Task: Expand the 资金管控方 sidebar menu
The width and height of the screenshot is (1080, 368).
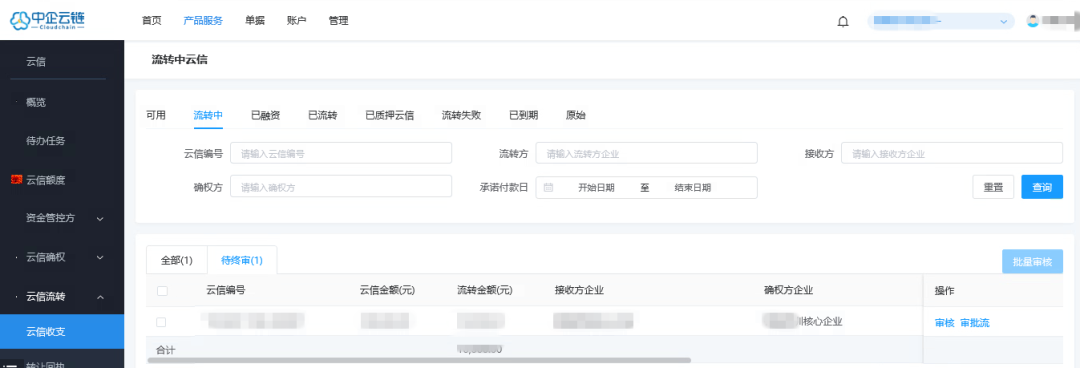Action: [x=62, y=218]
